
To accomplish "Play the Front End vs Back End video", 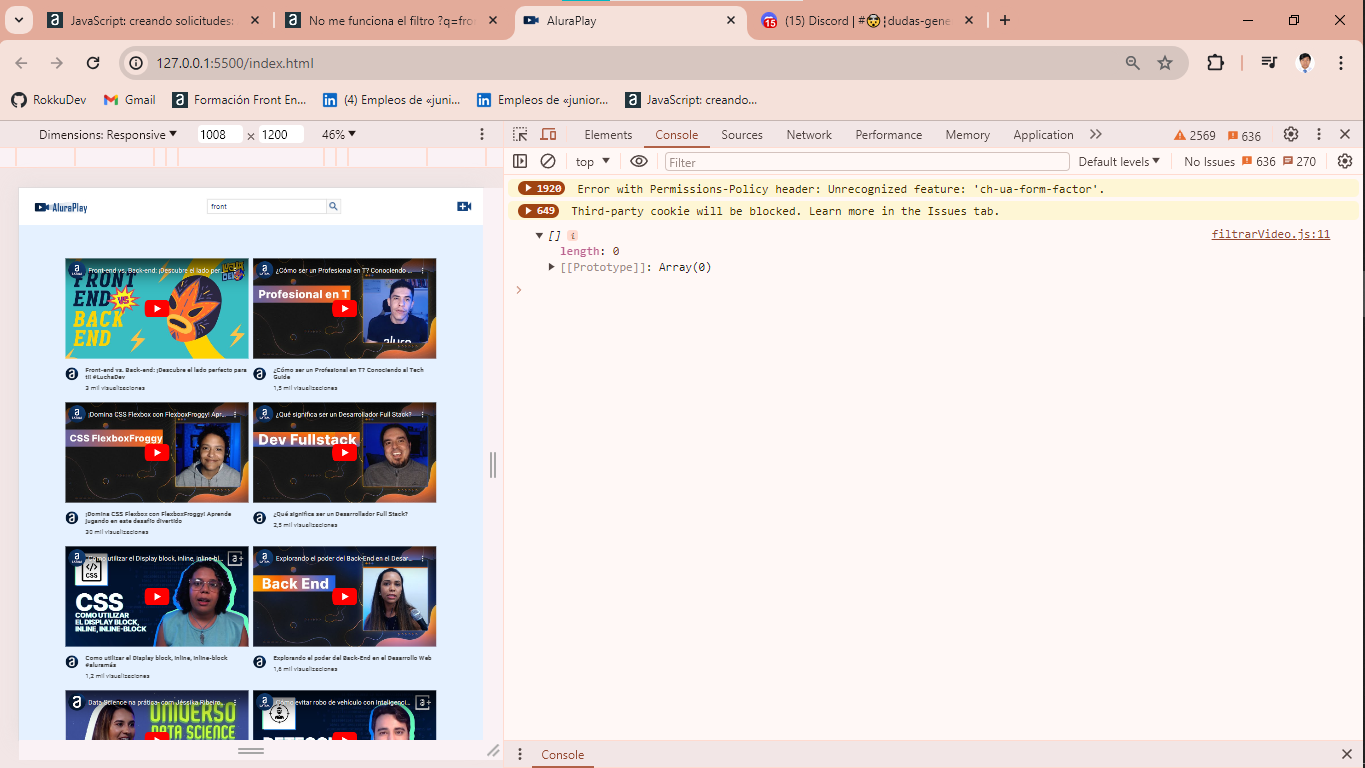I will click(x=157, y=309).
